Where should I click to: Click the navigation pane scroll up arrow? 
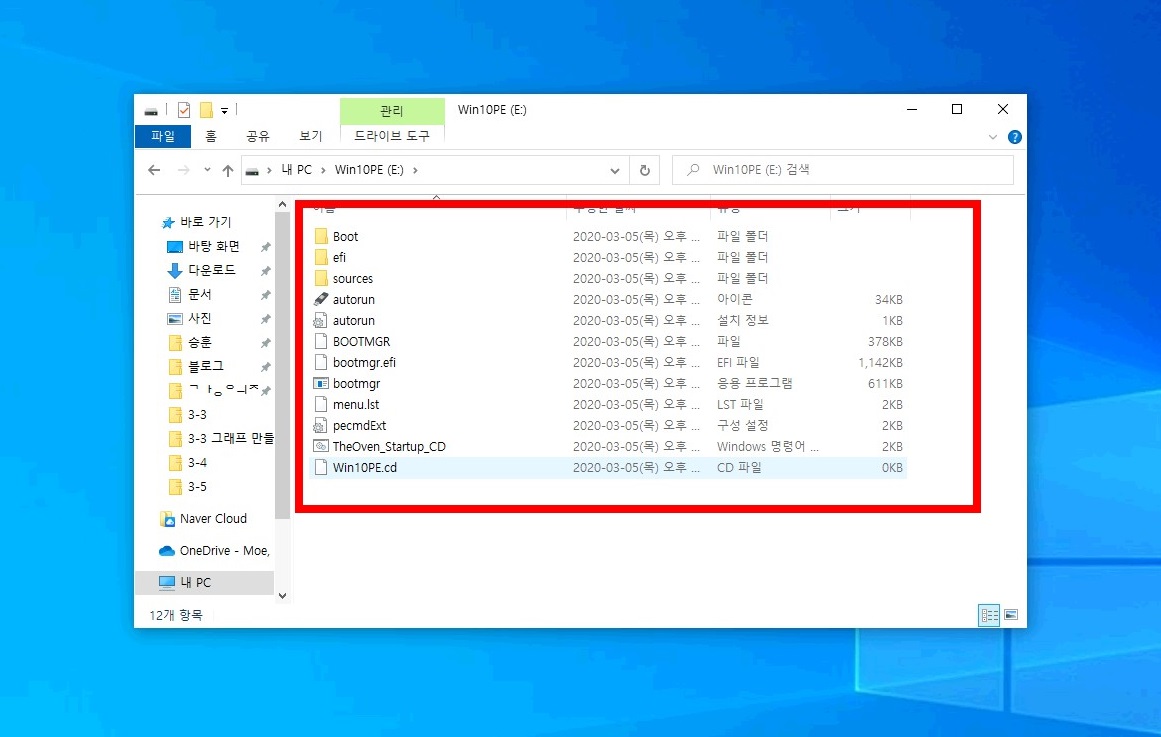(x=282, y=204)
